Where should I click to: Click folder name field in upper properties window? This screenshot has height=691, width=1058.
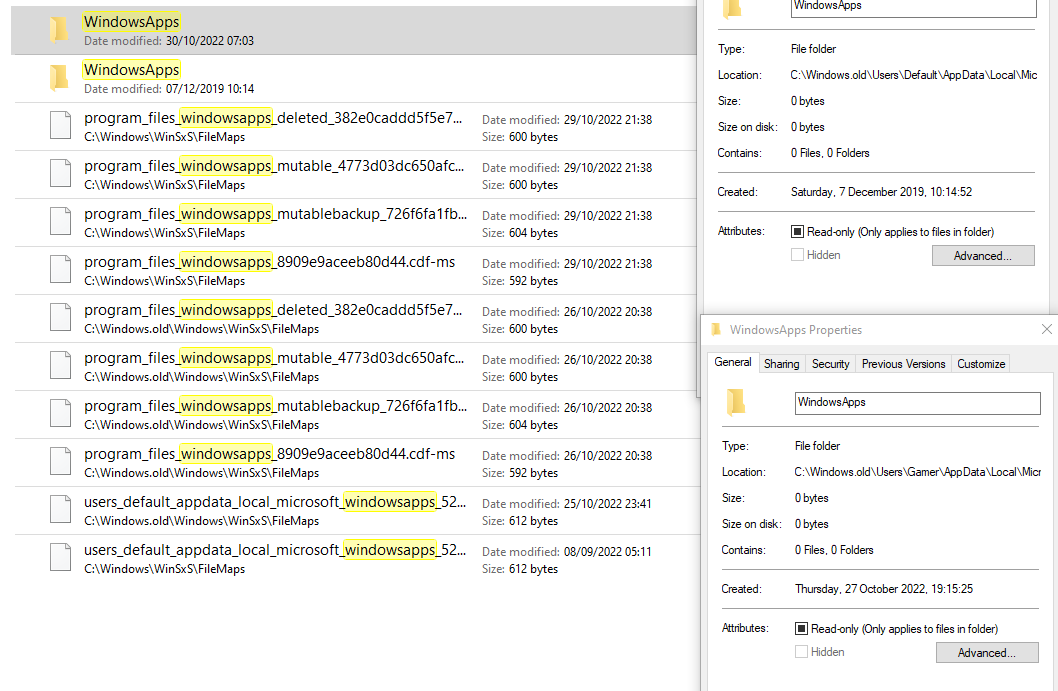[914, 7]
